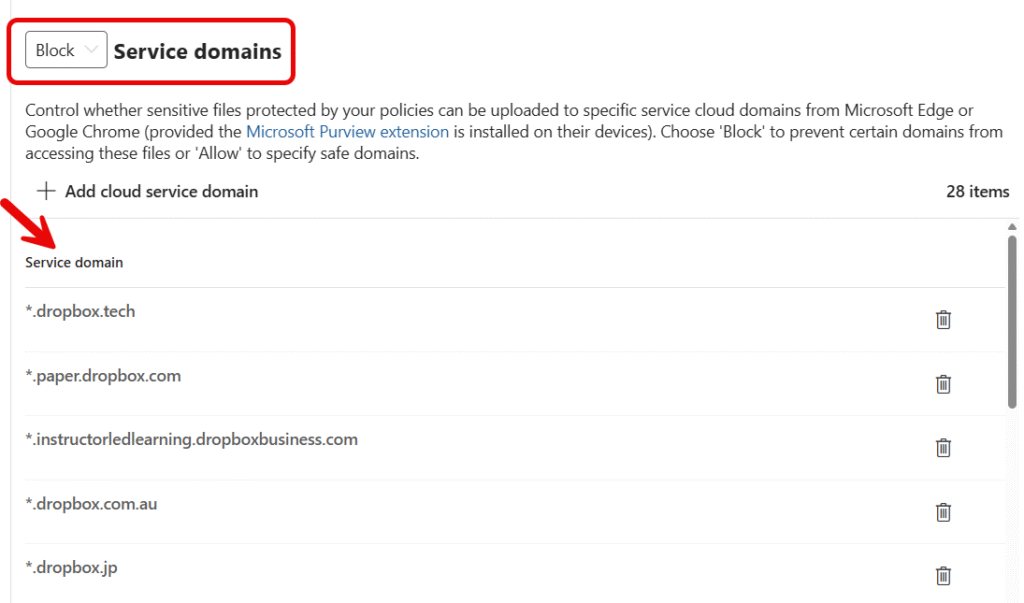The height and width of the screenshot is (603, 1024).
Task: Delete the *.instructorledlearning.dropboxbusiness.com entry
Action: (x=943, y=448)
